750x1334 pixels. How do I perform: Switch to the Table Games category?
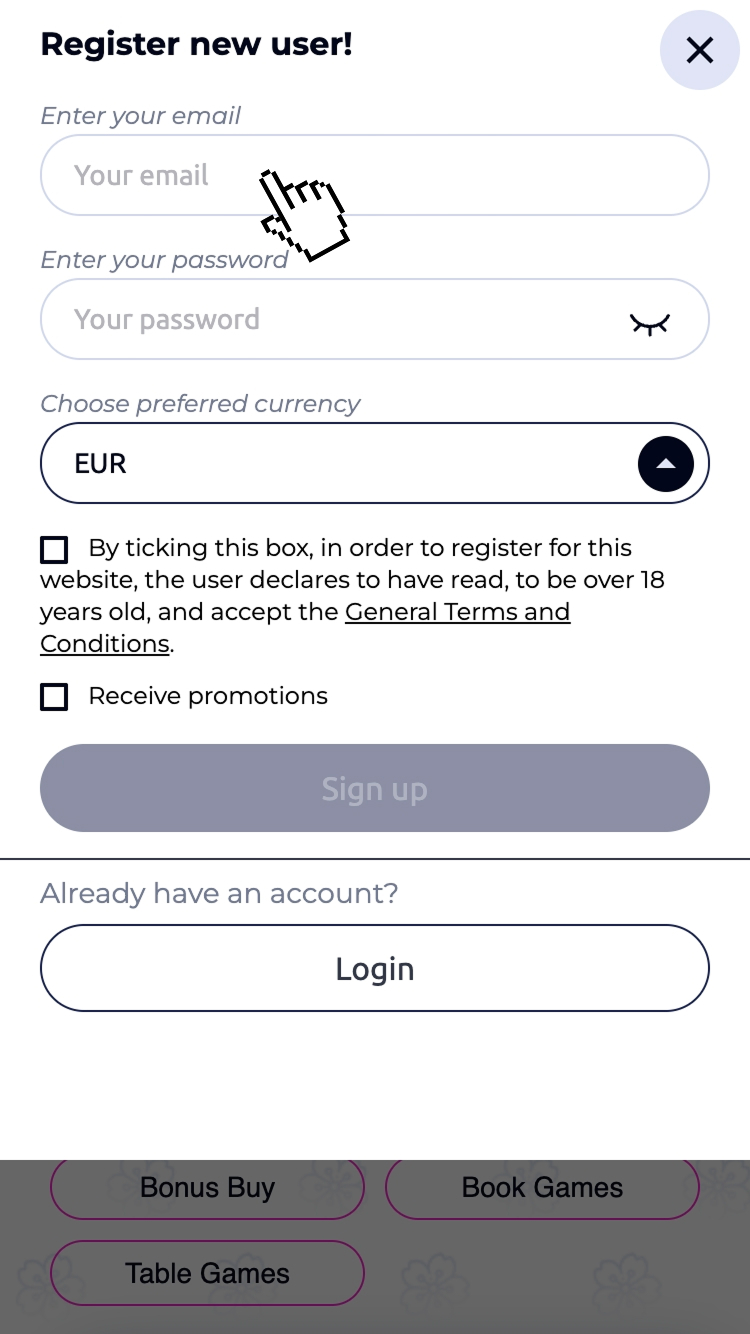pos(207,1273)
